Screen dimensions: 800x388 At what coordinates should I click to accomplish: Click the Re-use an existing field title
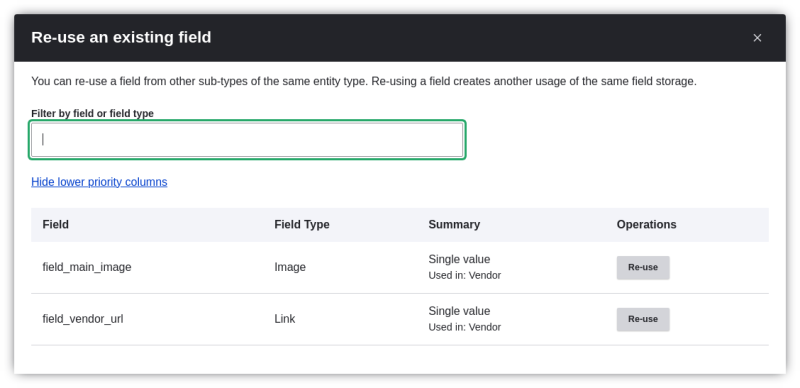click(x=121, y=37)
